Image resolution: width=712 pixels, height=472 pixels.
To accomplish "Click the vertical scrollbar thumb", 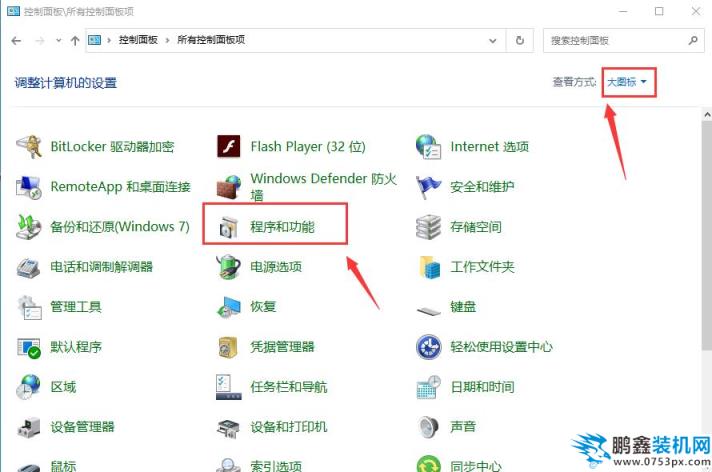I will point(707,236).
